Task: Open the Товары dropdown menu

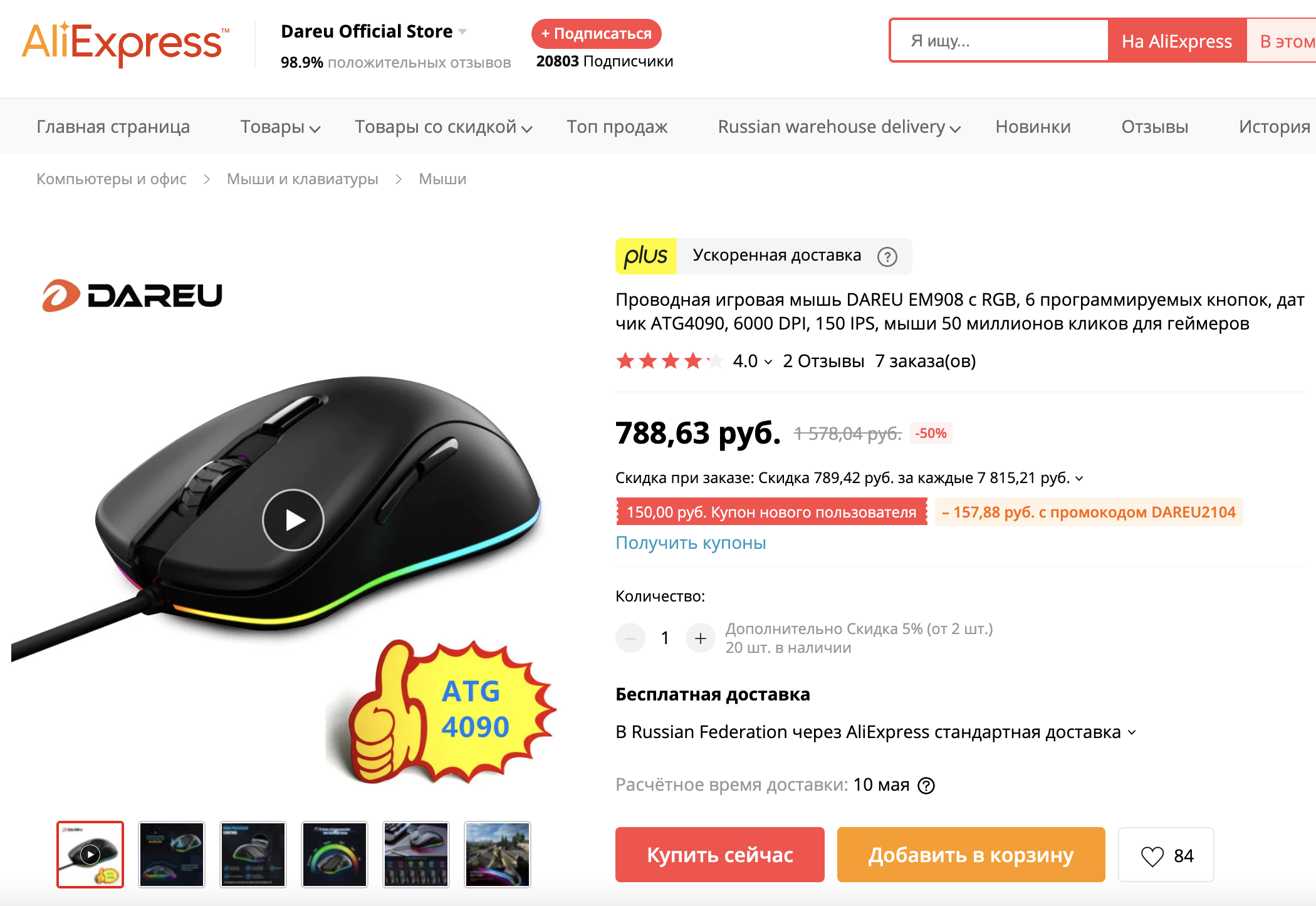Action: point(279,127)
